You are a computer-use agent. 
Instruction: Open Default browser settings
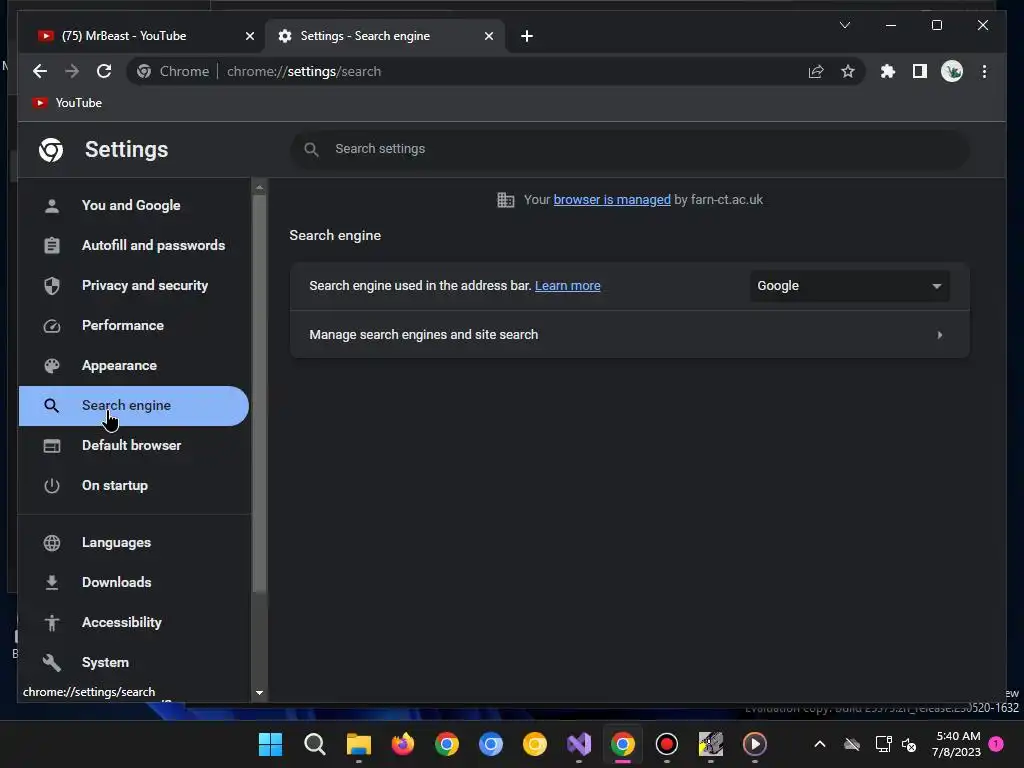coord(134,445)
